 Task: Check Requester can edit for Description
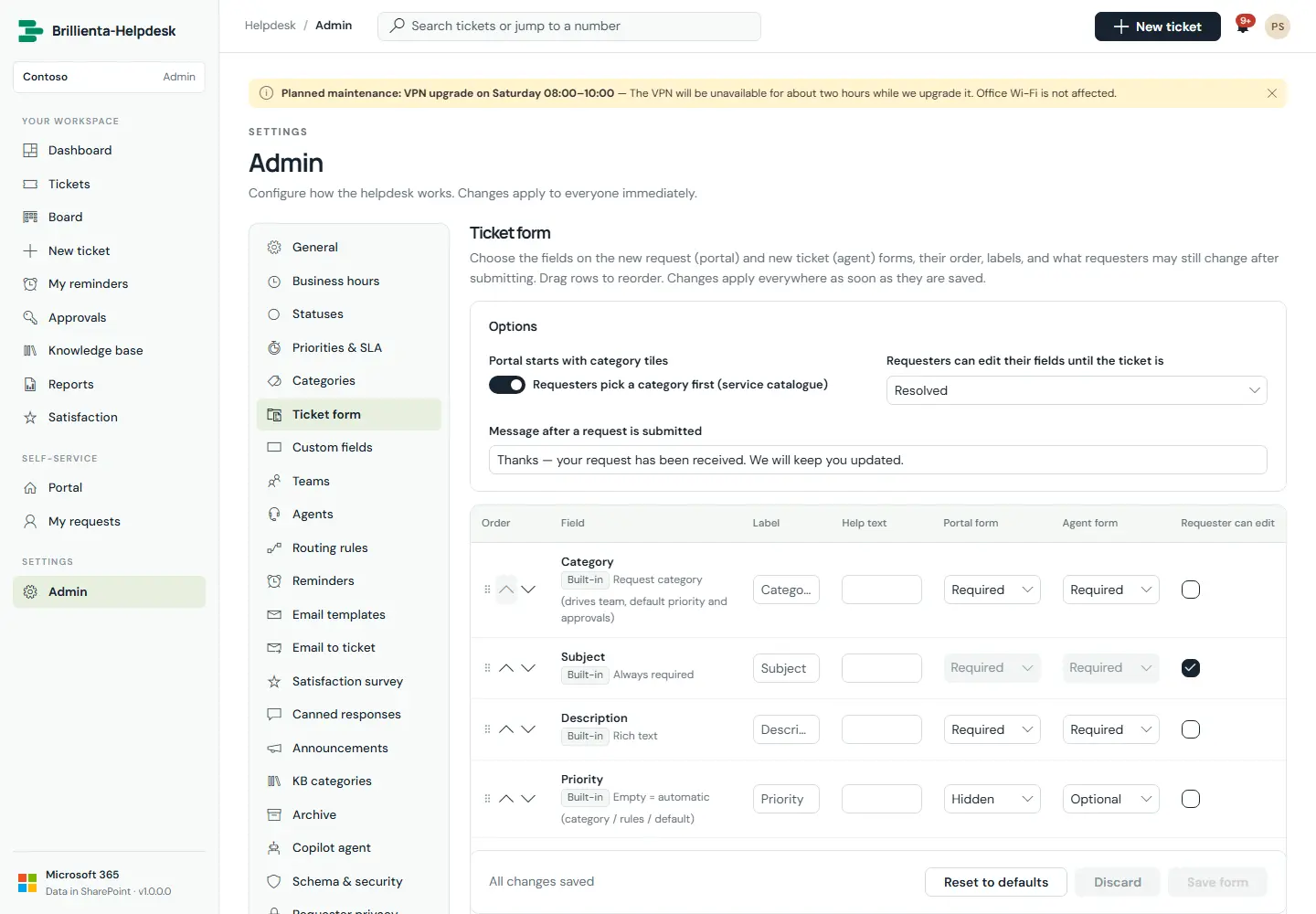(1191, 729)
